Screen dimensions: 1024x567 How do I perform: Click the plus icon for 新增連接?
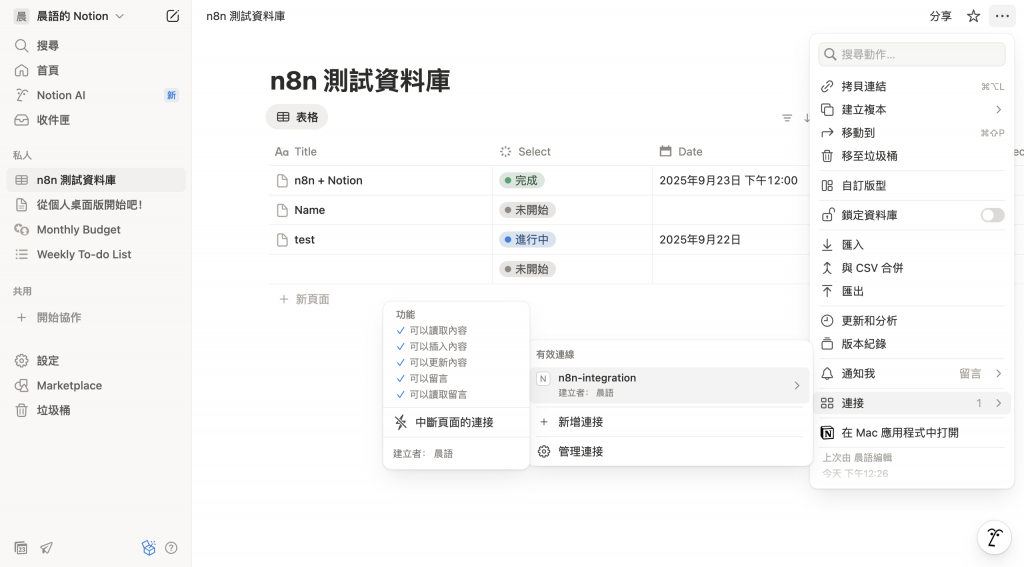click(x=544, y=422)
